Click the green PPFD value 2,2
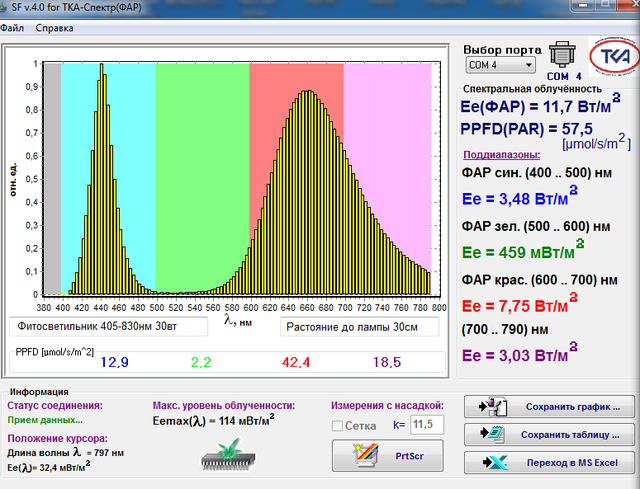Image resolution: width=640 pixels, height=489 pixels. (x=201, y=362)
